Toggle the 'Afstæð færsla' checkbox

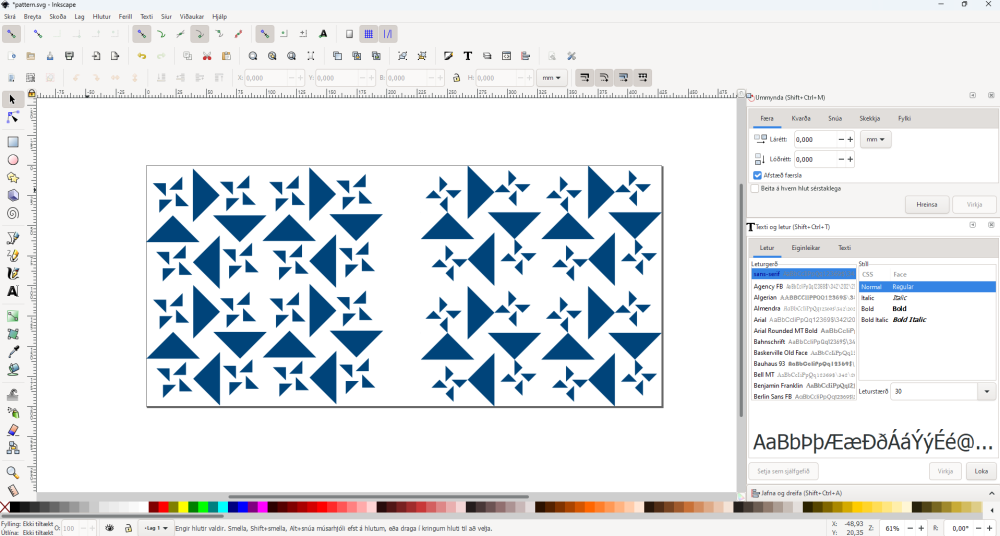pyautogui.click(x=758, y=175)
